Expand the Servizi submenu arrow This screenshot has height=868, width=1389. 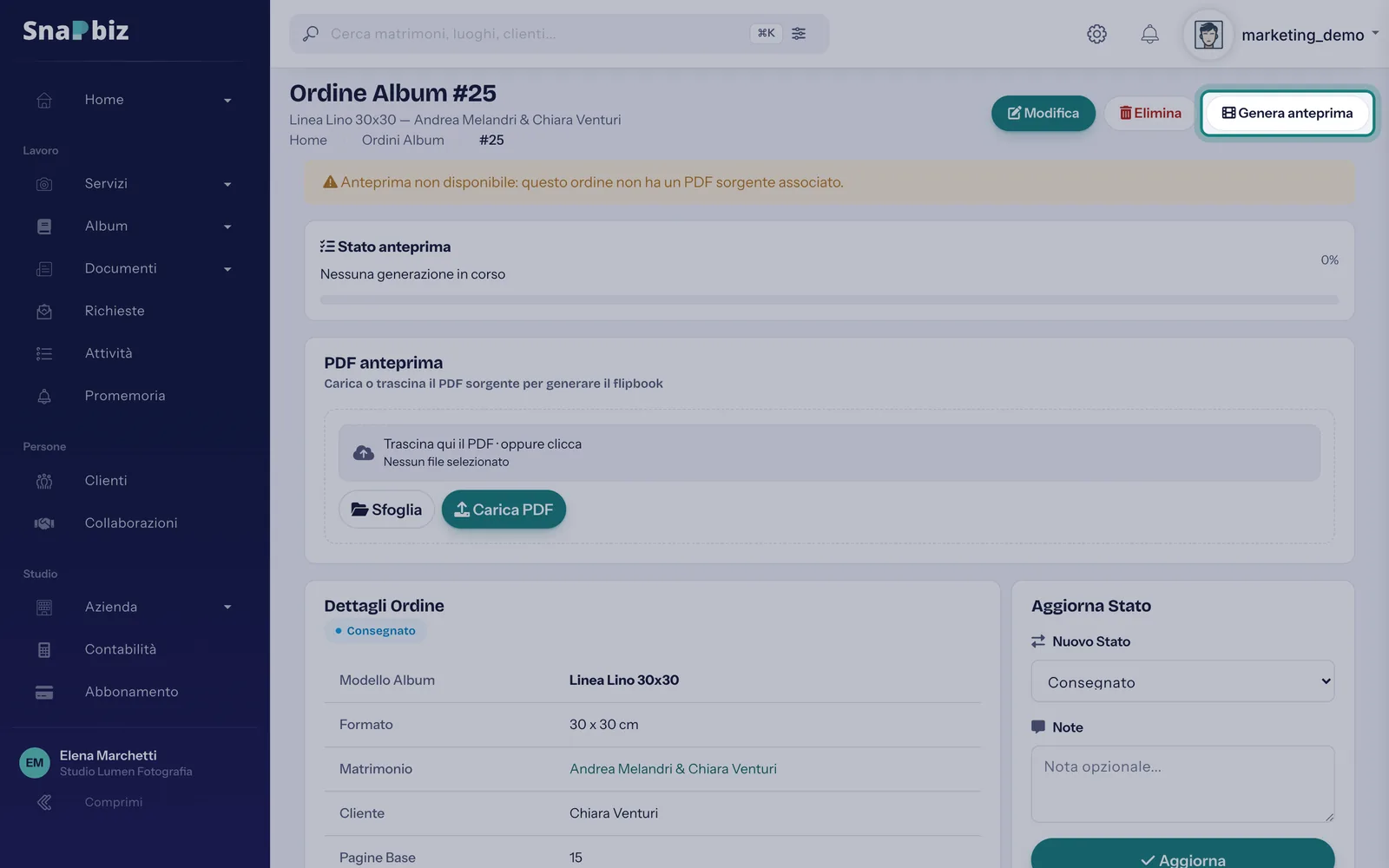pos(227,185)
